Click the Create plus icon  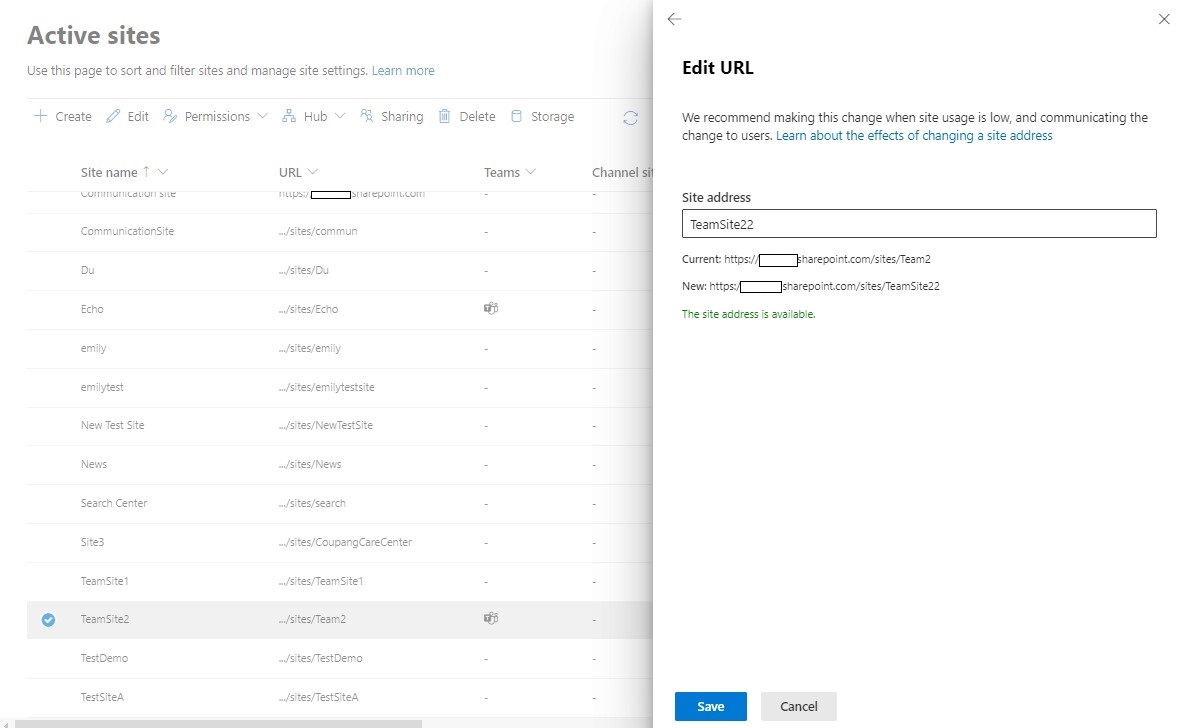point(40,116)
